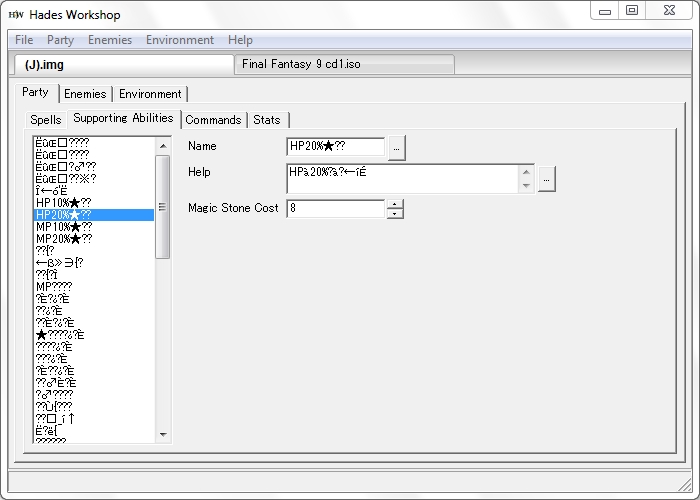Click Help box scroll down arrow

(526, 186)
